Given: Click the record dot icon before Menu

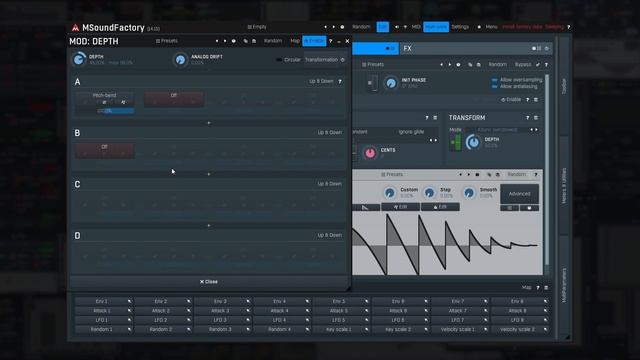Looking at the screenshot, I should (x=479, y=27).
